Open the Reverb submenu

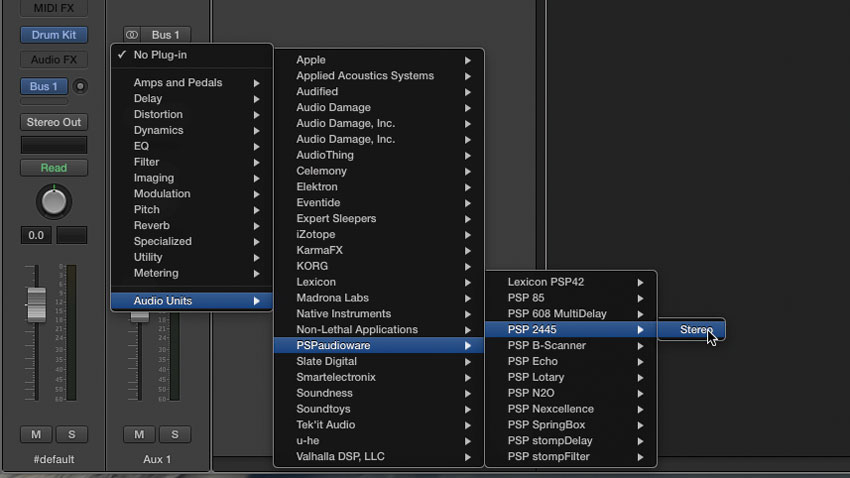pyautogui.click(x=192, y=225)
